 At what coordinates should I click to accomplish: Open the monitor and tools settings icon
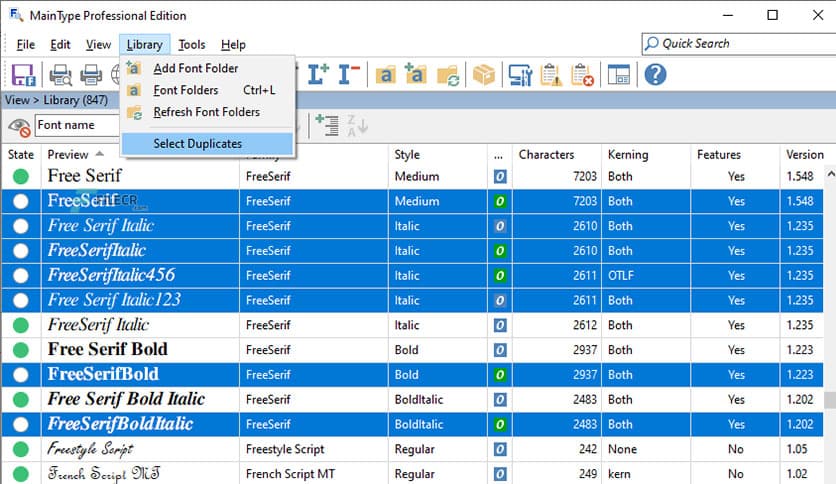click(x=520, y=75)
